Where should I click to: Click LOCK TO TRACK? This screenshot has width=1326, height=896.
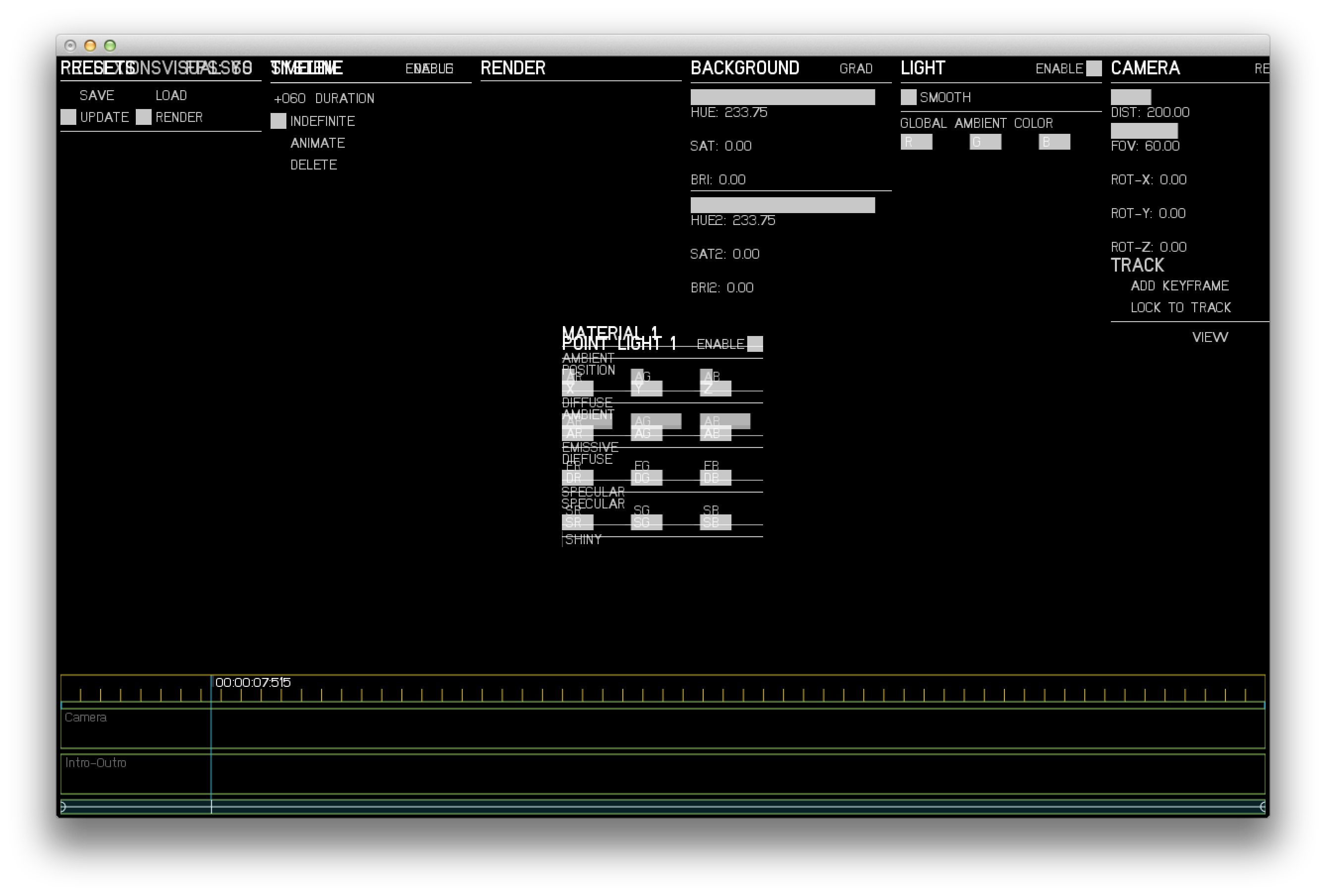1180,307
